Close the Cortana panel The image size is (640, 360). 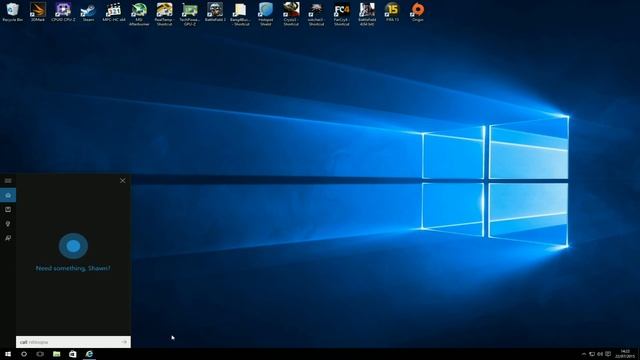122,180
